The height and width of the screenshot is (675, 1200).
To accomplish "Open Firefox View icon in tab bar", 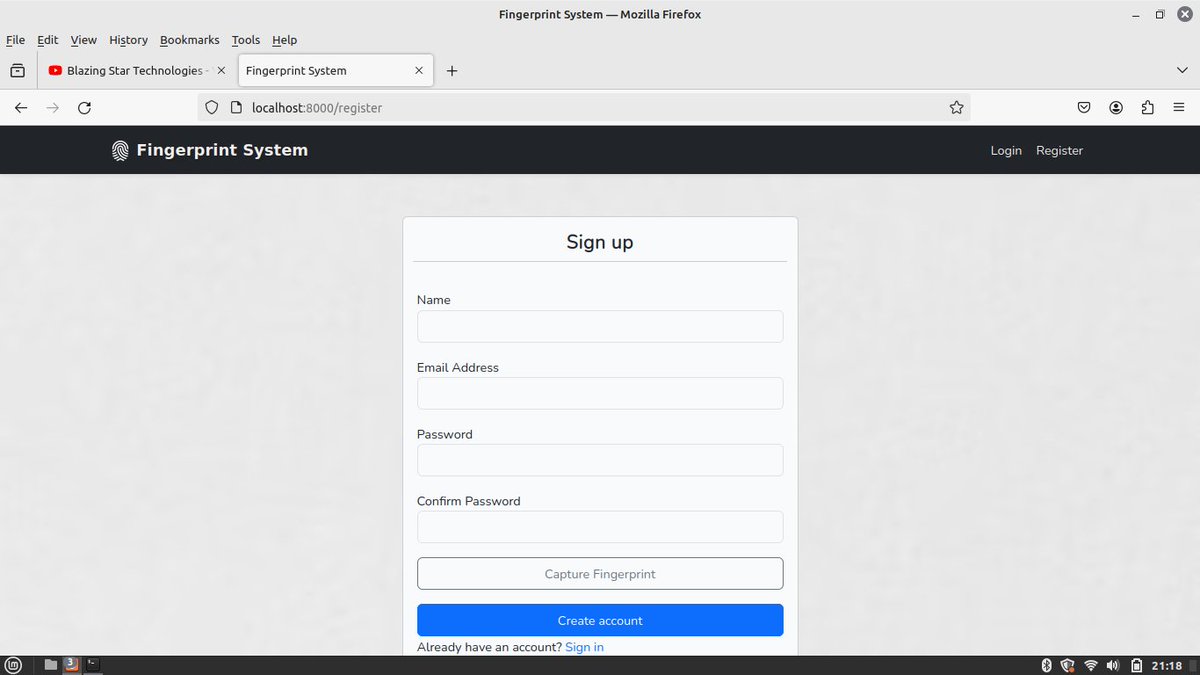I will (17, 71).
